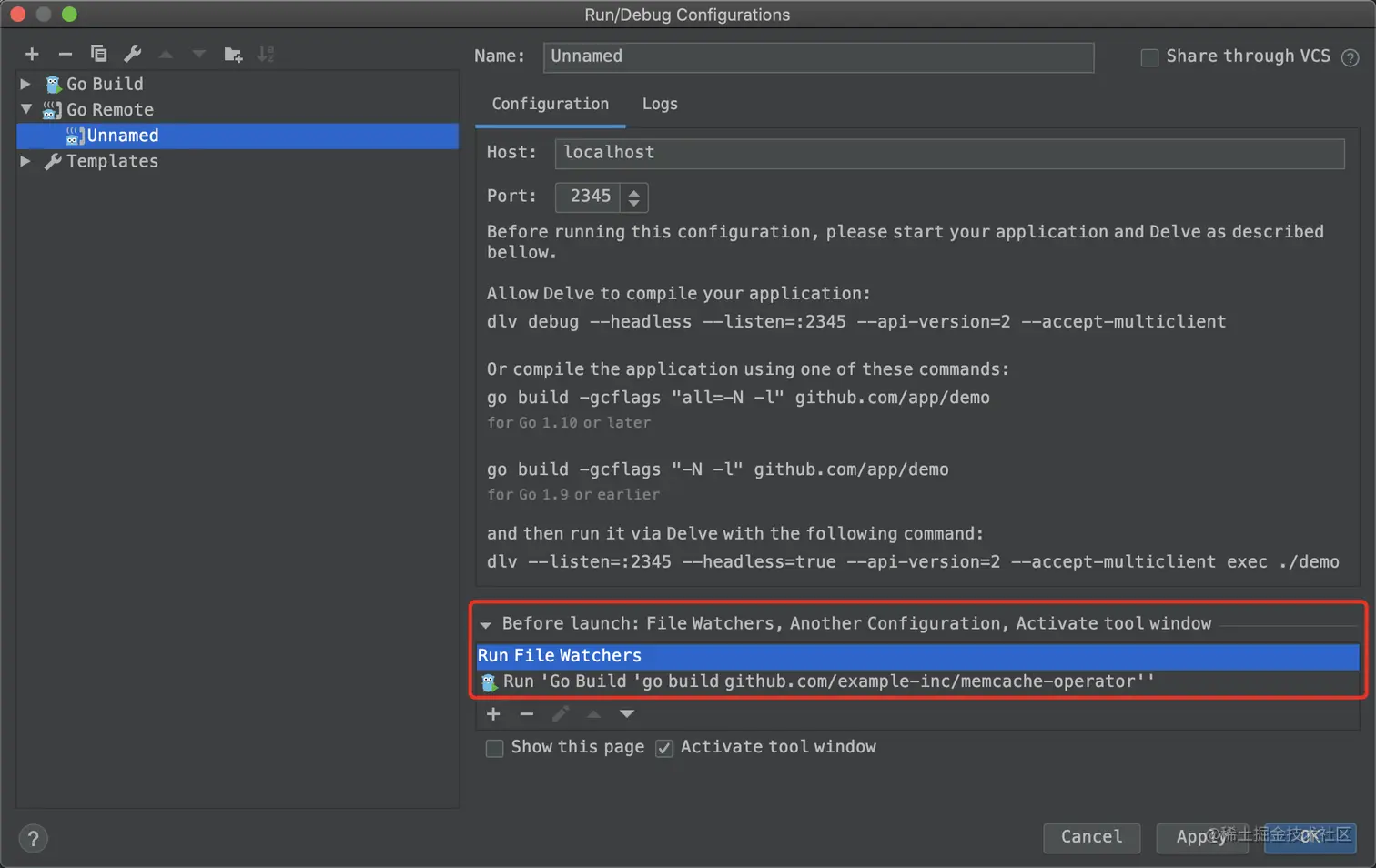Select the Configuration tab

550,104
